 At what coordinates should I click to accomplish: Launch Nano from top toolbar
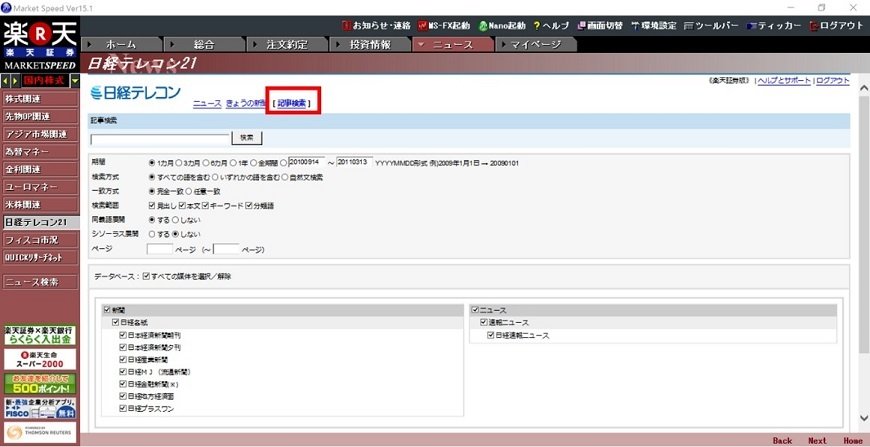coord(501,25)
